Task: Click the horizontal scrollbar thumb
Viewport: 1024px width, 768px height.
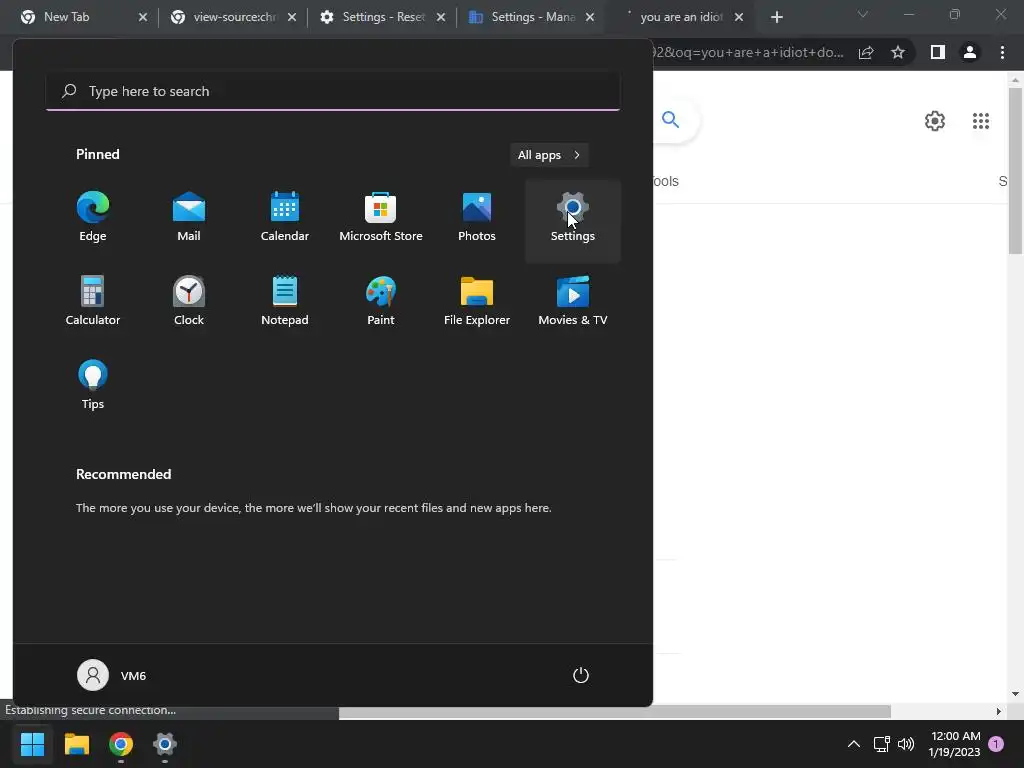Action: [x=615, y=711]
